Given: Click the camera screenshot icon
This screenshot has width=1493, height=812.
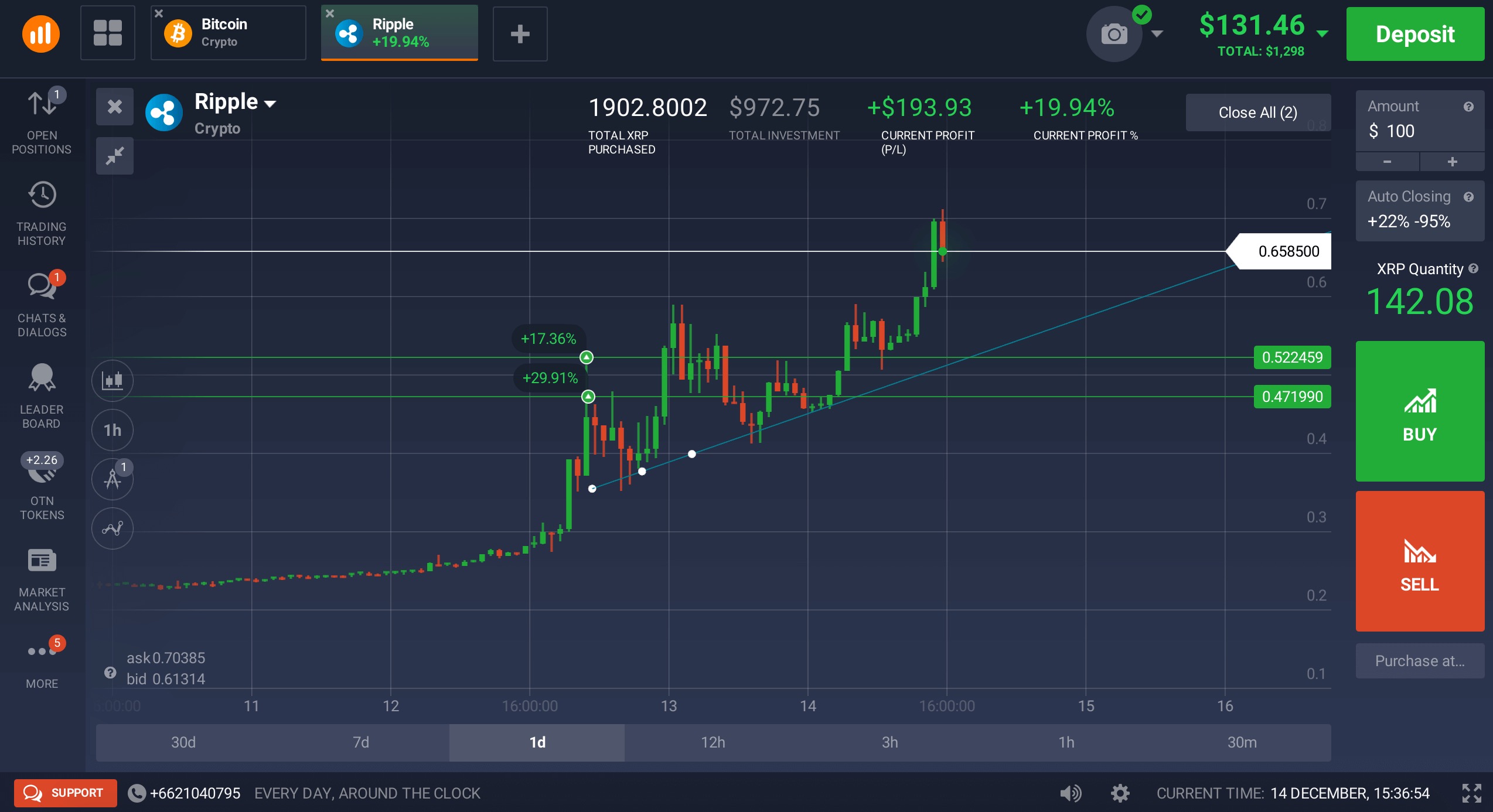Looking at the screenshot, I should point(1114,34).
